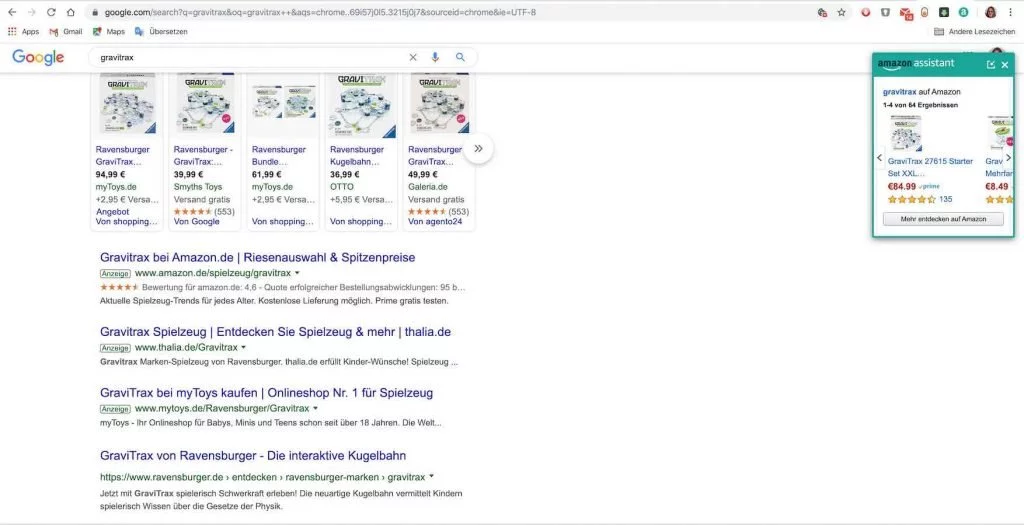The image size is (1024, 525).
Task: Open the 94,99 € myToys shopping product
Action: (127, 151)
